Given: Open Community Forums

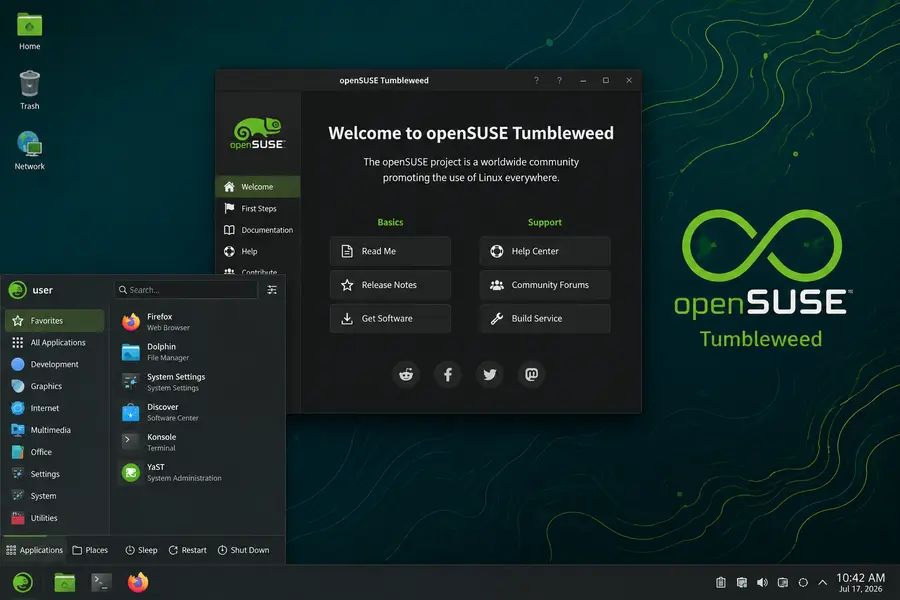Looking at the screenshot, I should coord(545,285).
